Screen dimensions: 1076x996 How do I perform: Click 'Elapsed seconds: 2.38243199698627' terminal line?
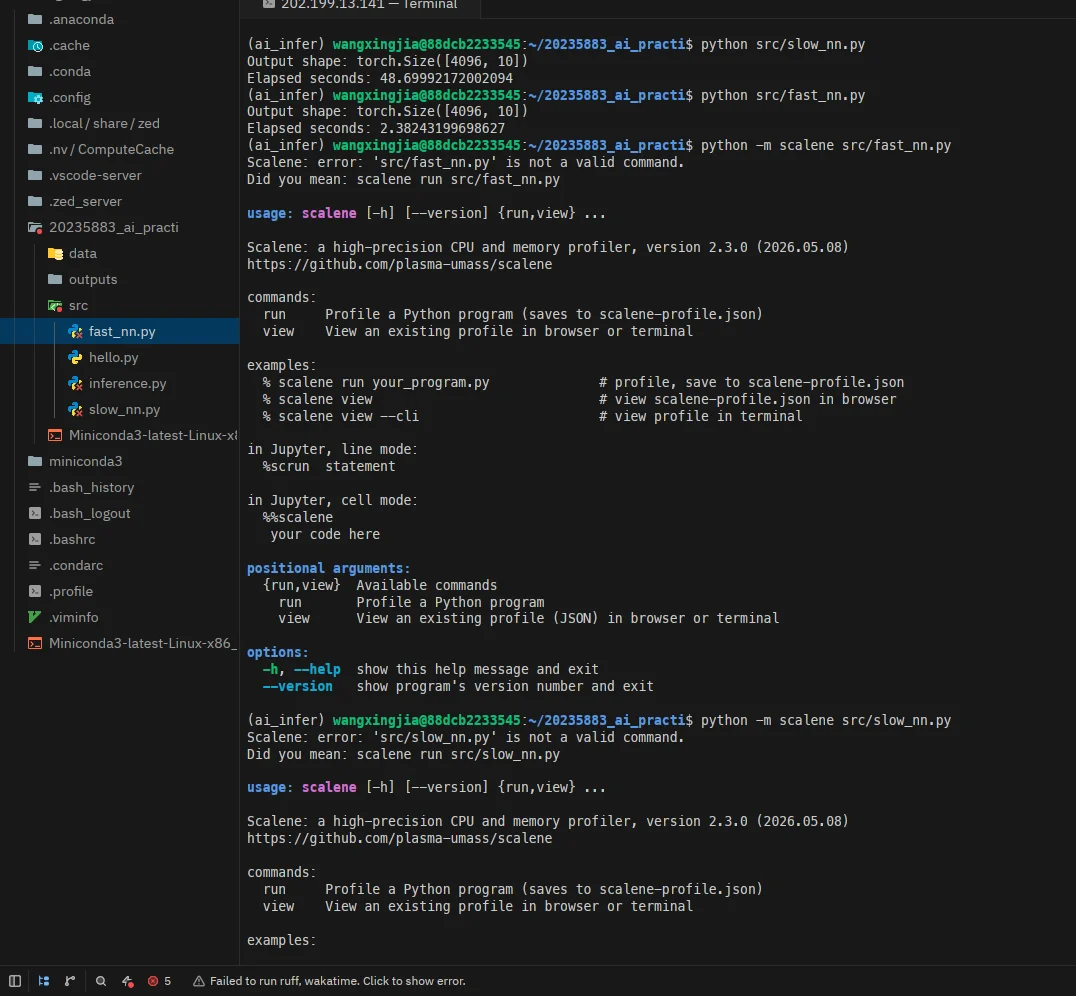click(376, 128)
